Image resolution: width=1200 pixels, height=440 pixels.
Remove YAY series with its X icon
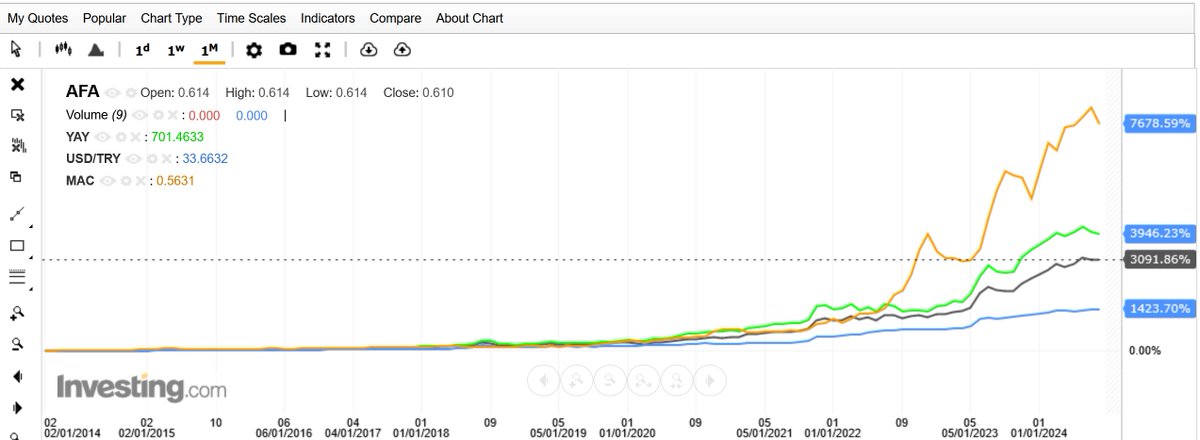[135, 137]
